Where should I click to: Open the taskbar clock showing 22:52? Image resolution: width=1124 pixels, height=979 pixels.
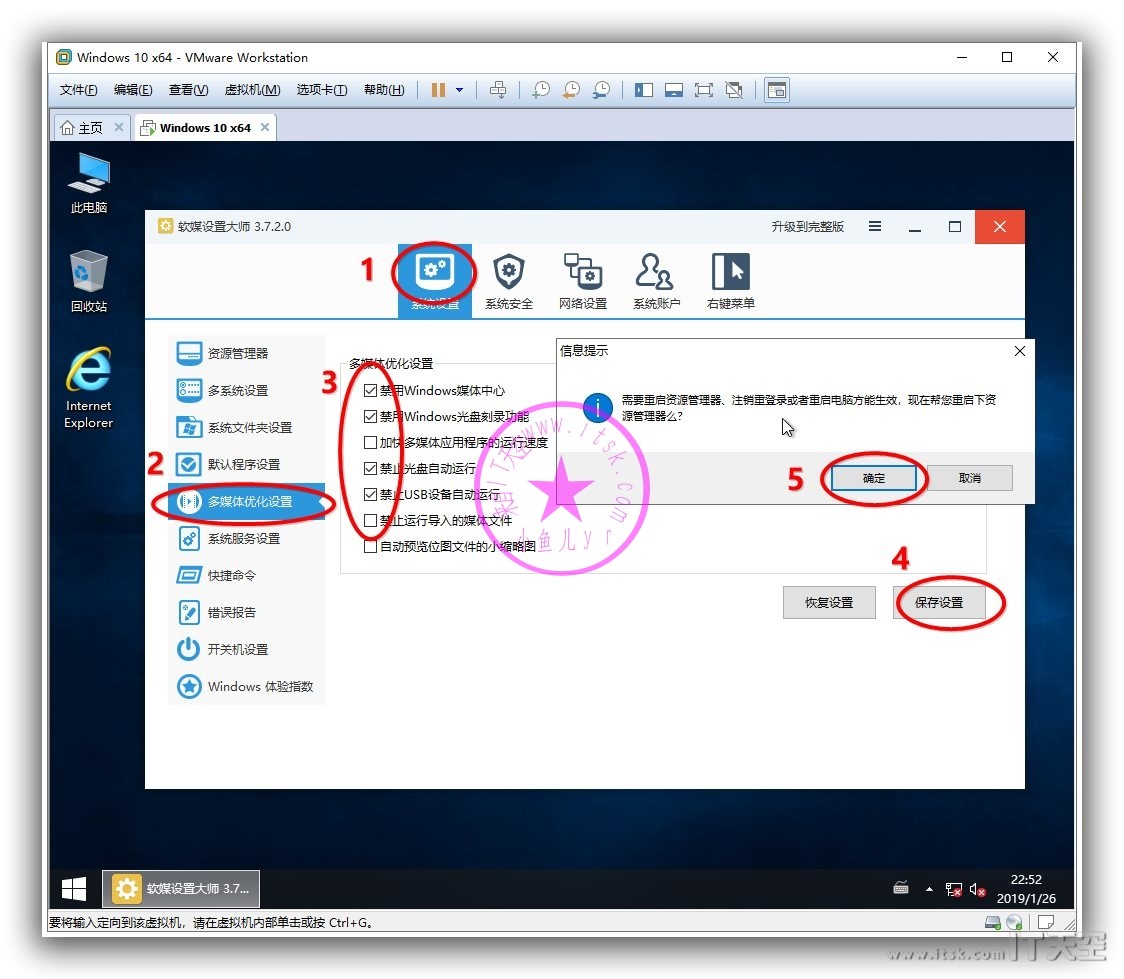pyautogui.click(x=1026, y=889)
